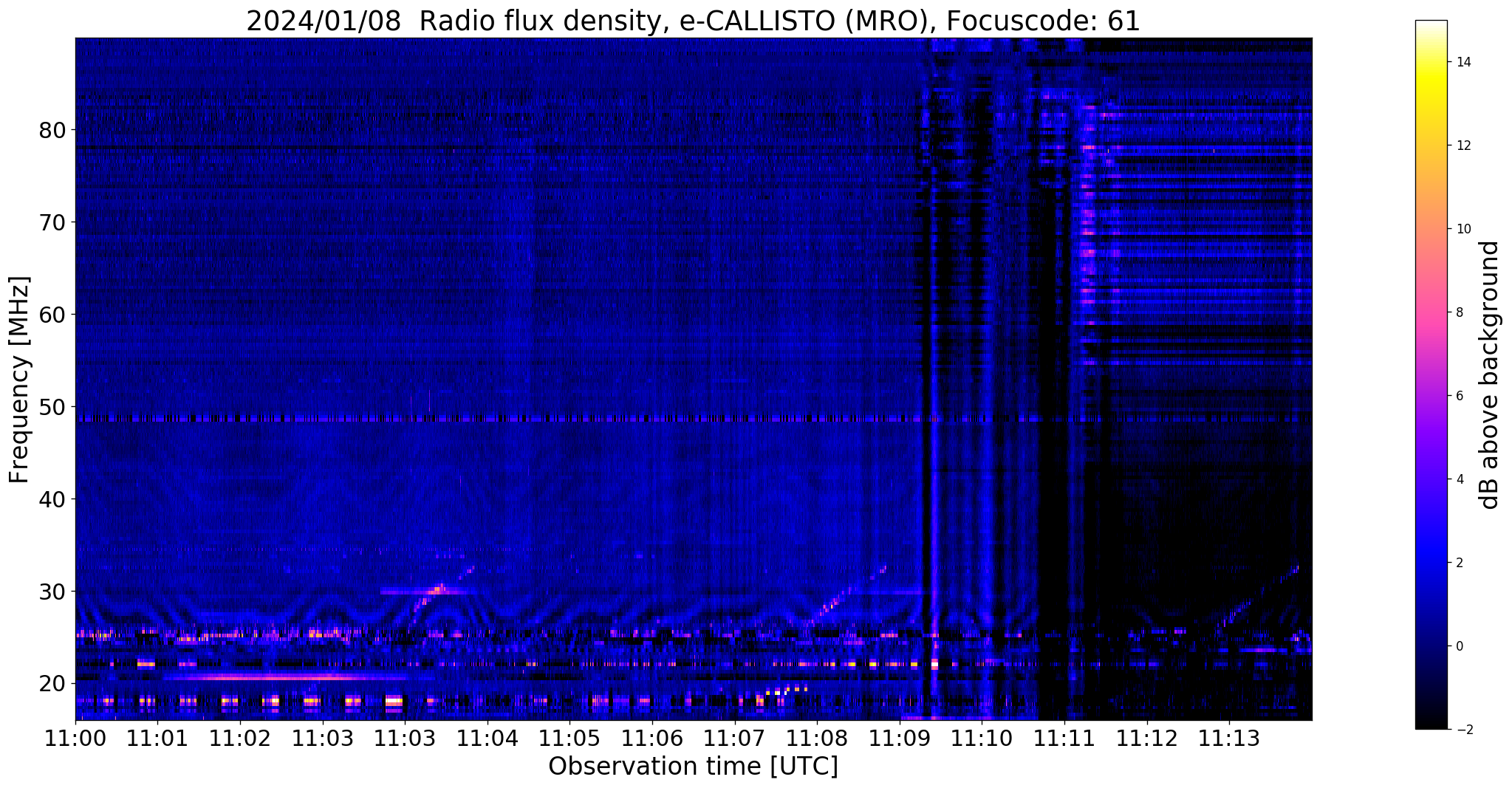Click the 8 label on the colorbar
The image size is (1512, 788).
coord(1460,312)
